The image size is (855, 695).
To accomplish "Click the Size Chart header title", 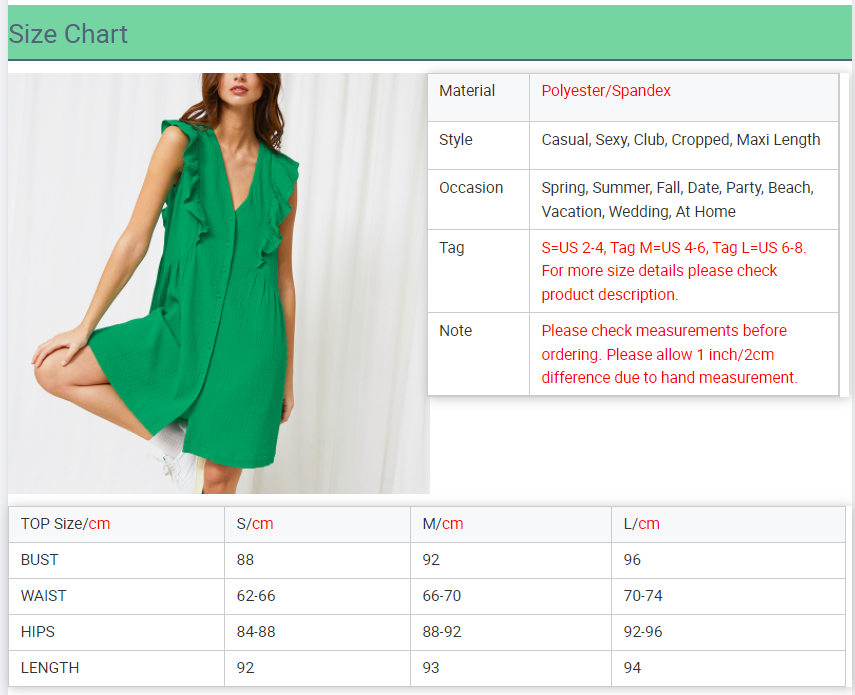I will click(68, 34).
